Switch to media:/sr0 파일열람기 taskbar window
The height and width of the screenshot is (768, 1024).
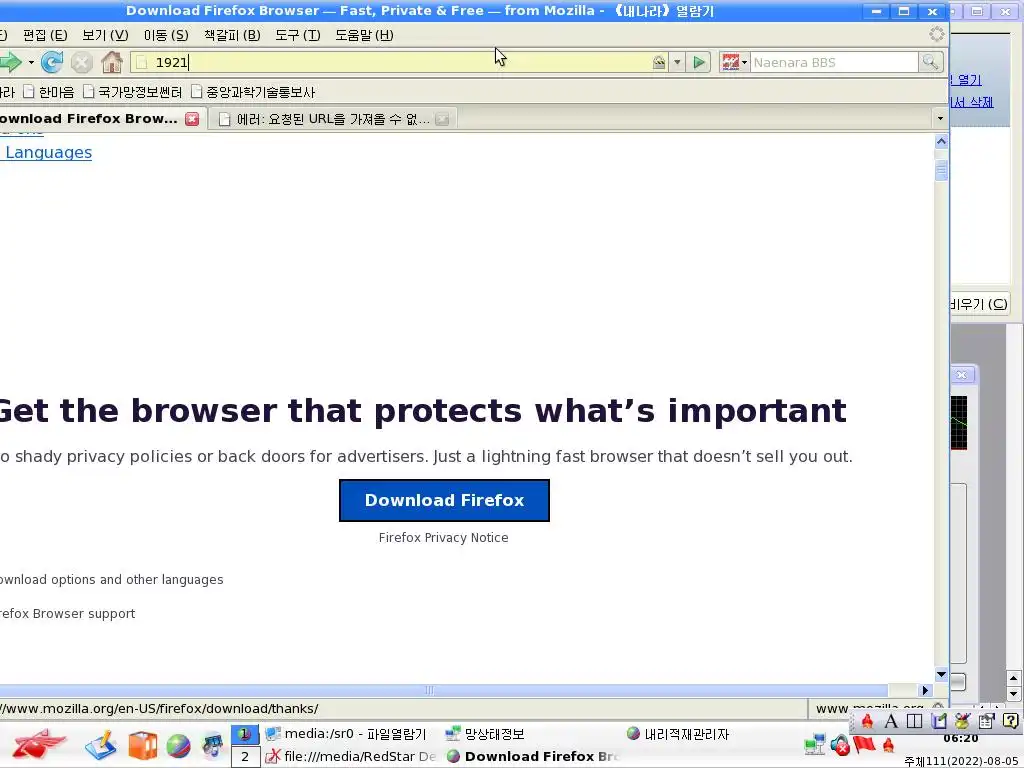(x=346, y=734)
